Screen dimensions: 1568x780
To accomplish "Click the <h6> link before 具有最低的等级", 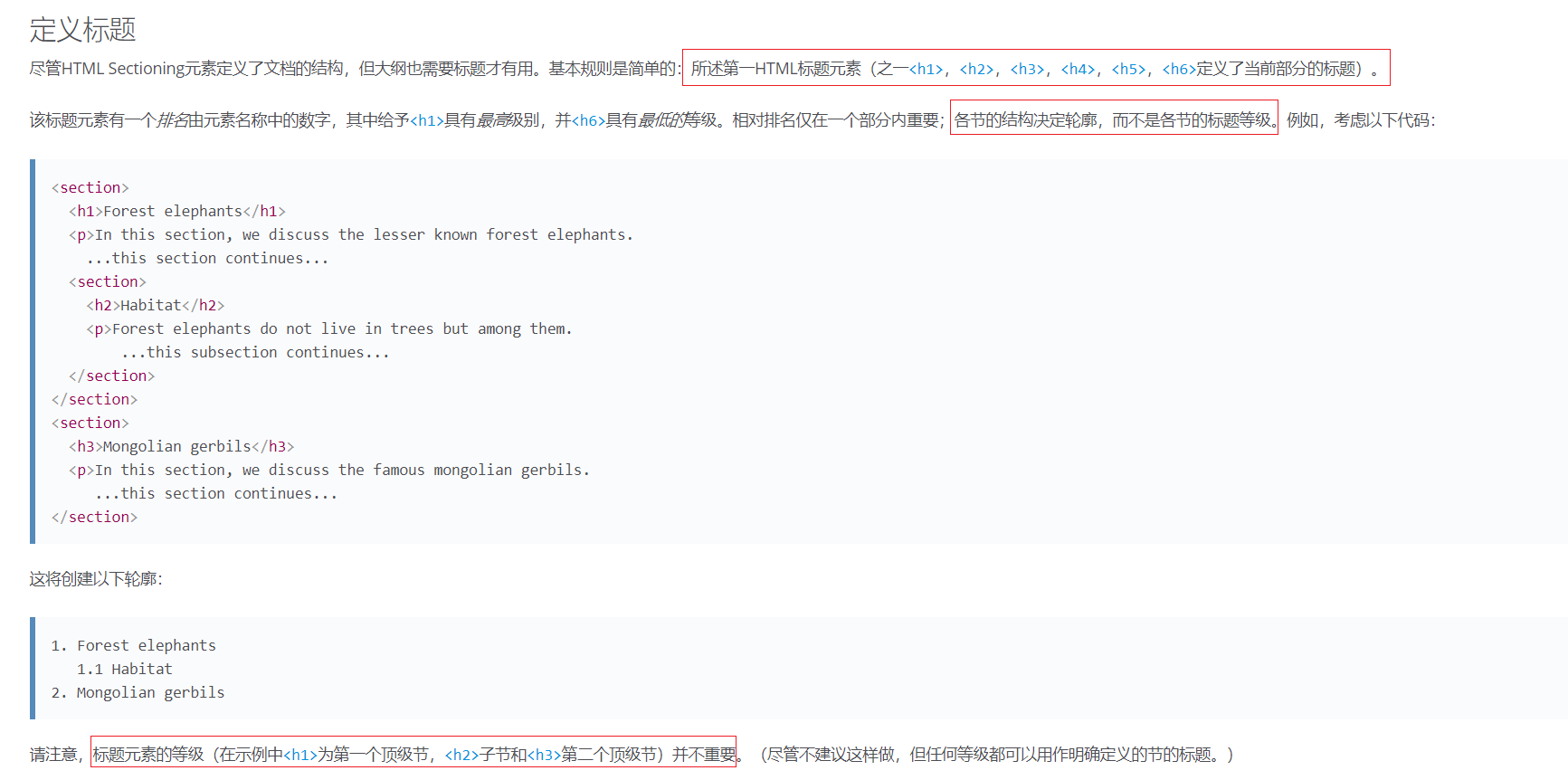I will [588, 120].
